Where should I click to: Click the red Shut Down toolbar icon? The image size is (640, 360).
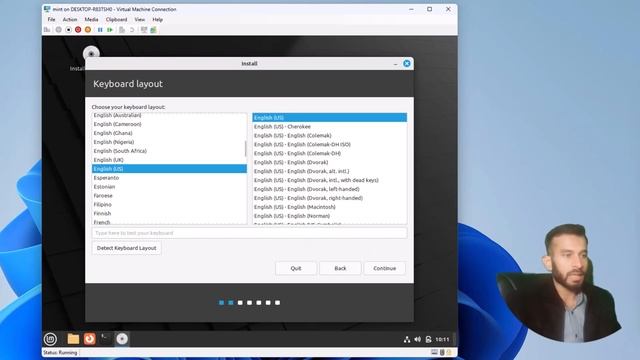78,30
